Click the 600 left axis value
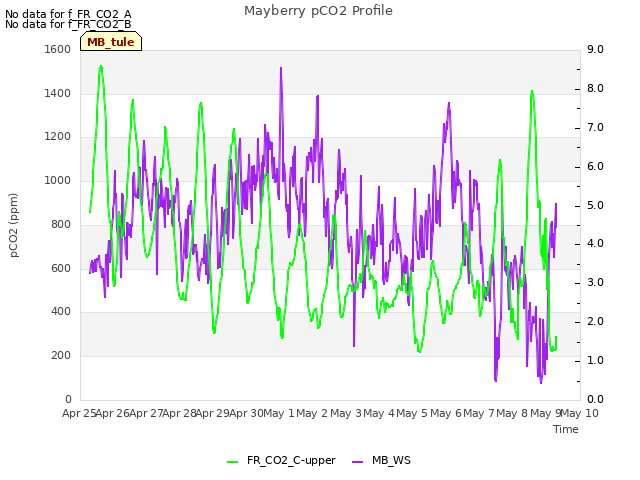Screen dimensions: 640x480 61,269
